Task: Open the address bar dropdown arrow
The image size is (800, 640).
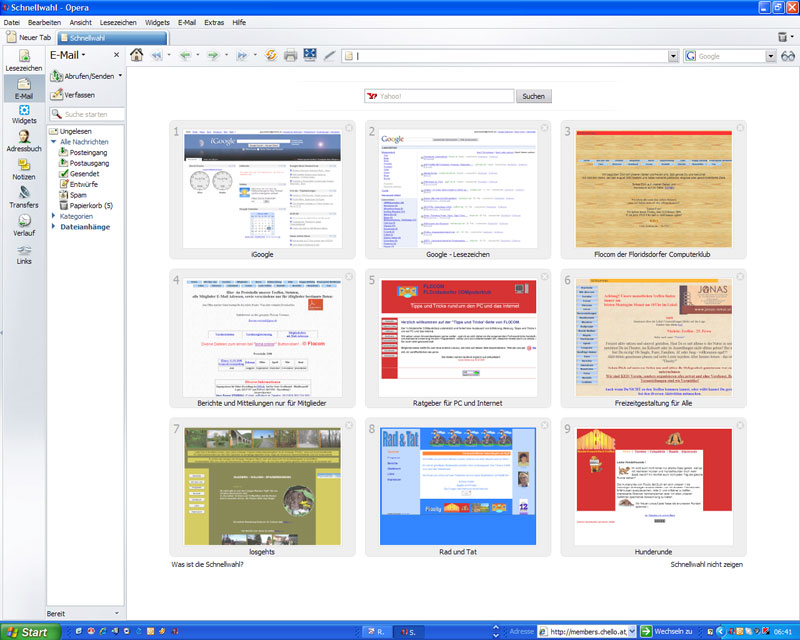Action: (x=673, y=56)
